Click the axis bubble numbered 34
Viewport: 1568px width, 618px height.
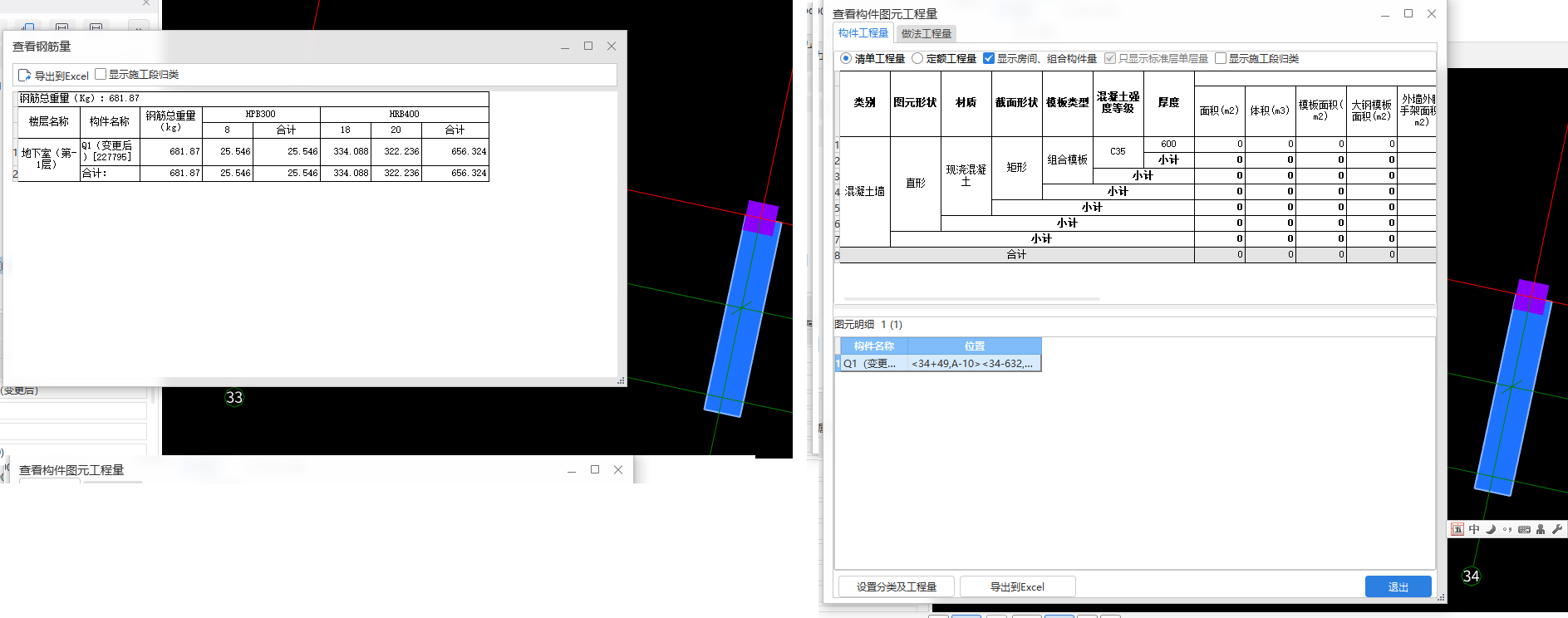pyautogui.click(x=1471, y=576)
